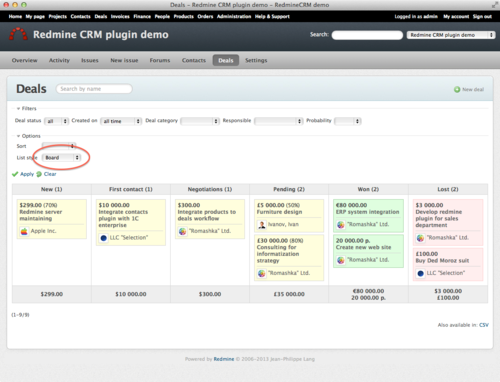Click Romashka avatar on $3 000.00 lost deal
500x382 pixels.
click(420, 238)
